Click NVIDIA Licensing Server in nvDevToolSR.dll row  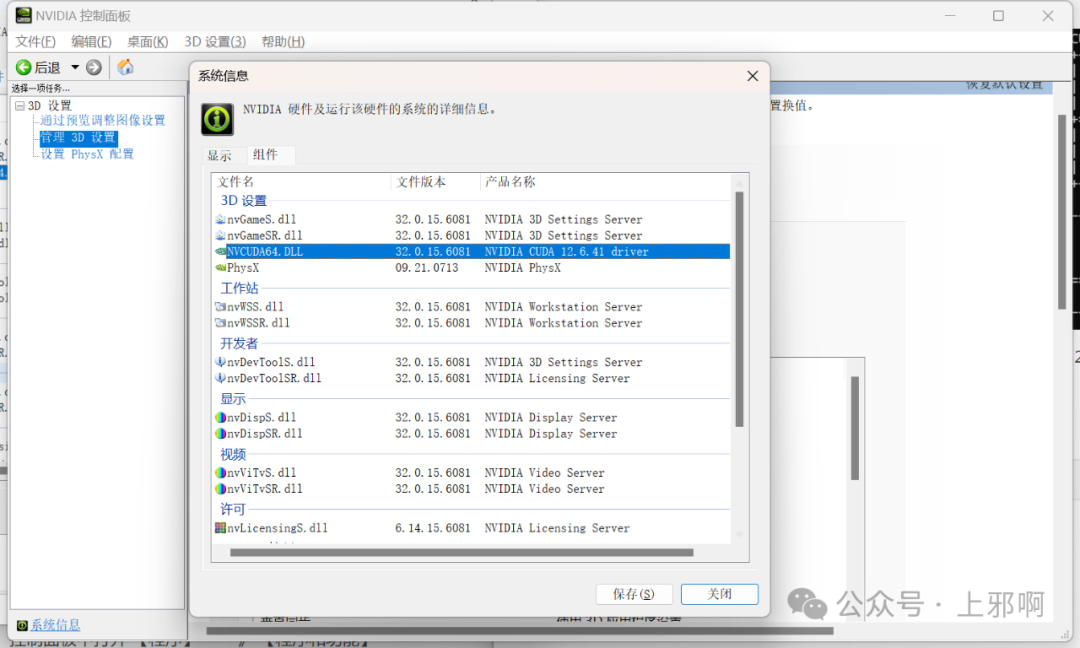click(x=557, y=378)
